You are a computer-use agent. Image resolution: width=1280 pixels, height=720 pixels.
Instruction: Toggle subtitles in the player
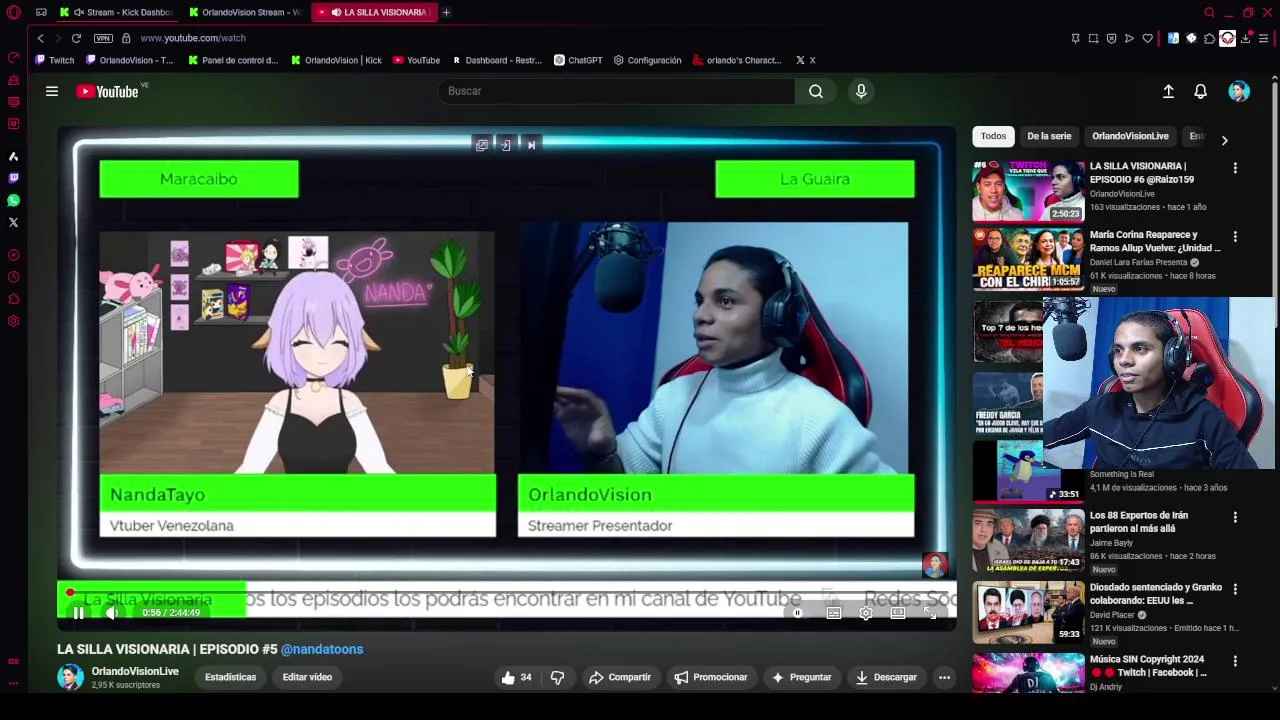click(834, 613)
